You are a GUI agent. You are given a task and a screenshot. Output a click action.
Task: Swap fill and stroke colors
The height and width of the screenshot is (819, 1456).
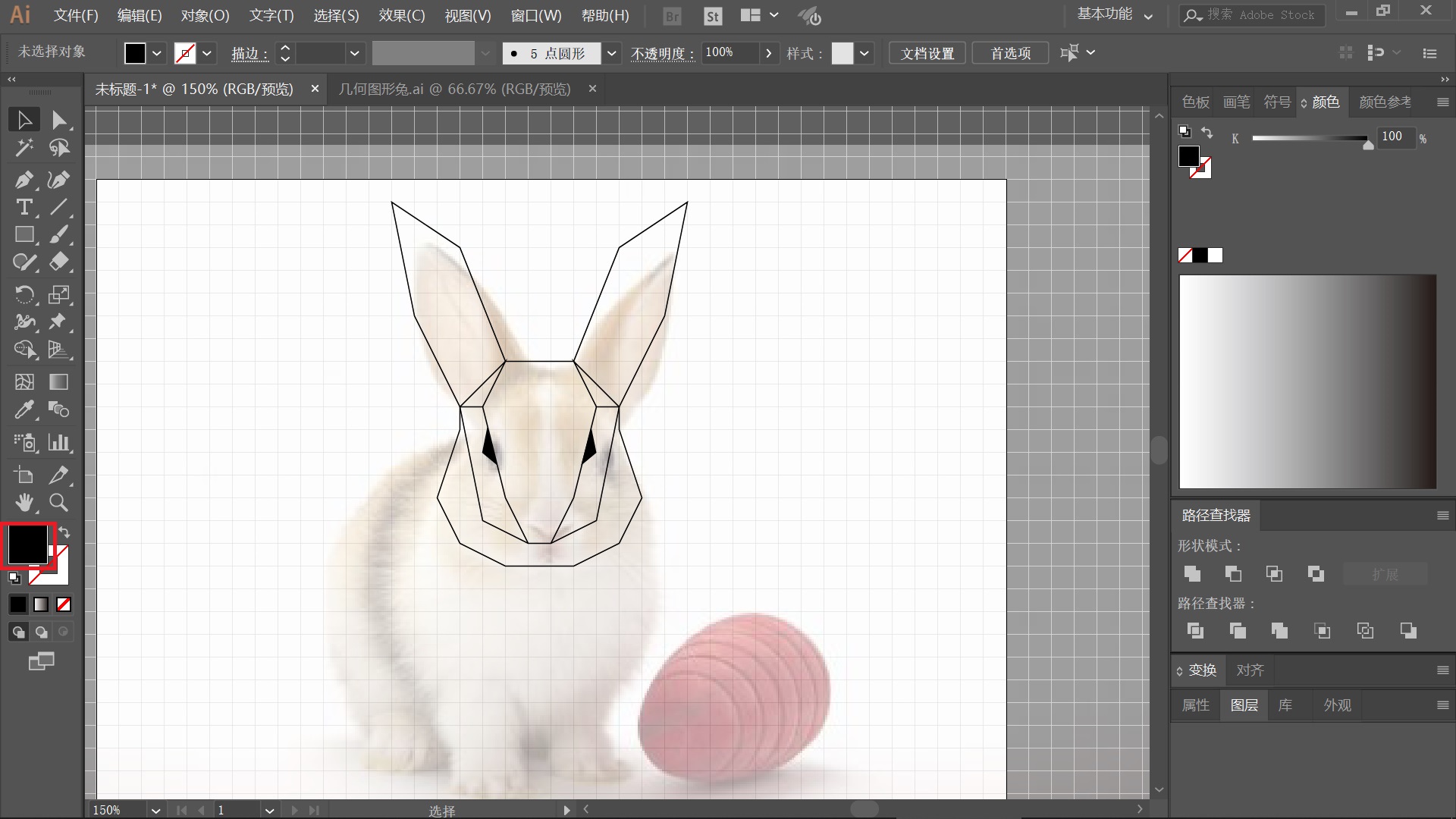pyautogui.click(x=65, y=532)
